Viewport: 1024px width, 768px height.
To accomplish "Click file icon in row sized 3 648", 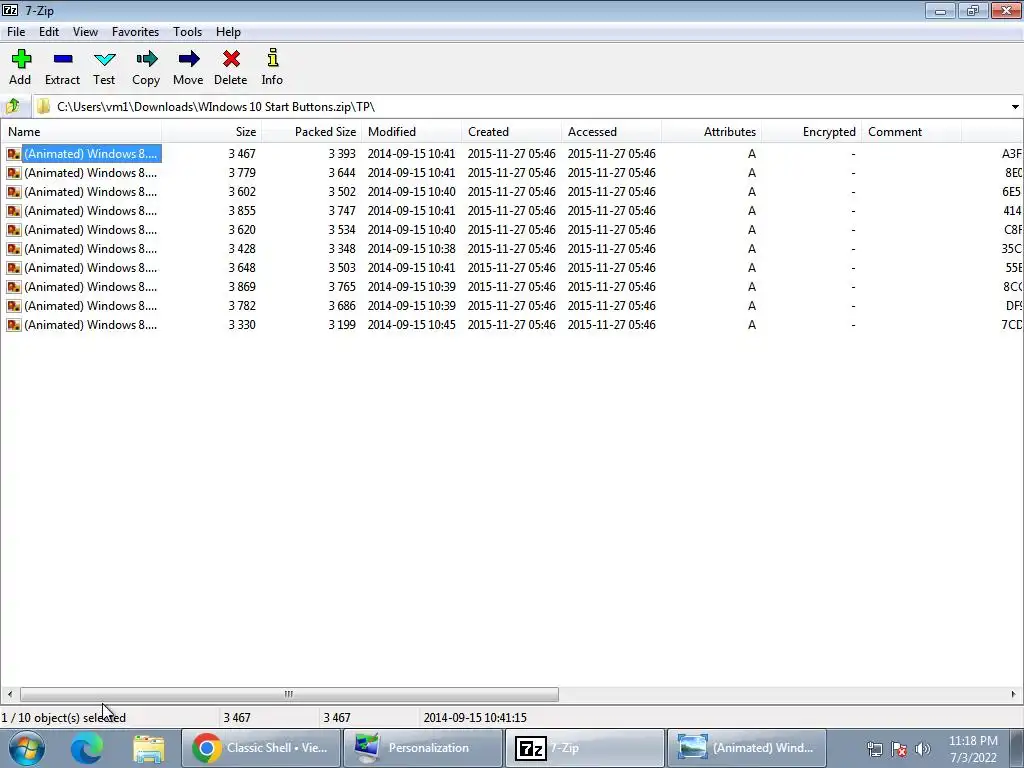I will click(14, 268).
